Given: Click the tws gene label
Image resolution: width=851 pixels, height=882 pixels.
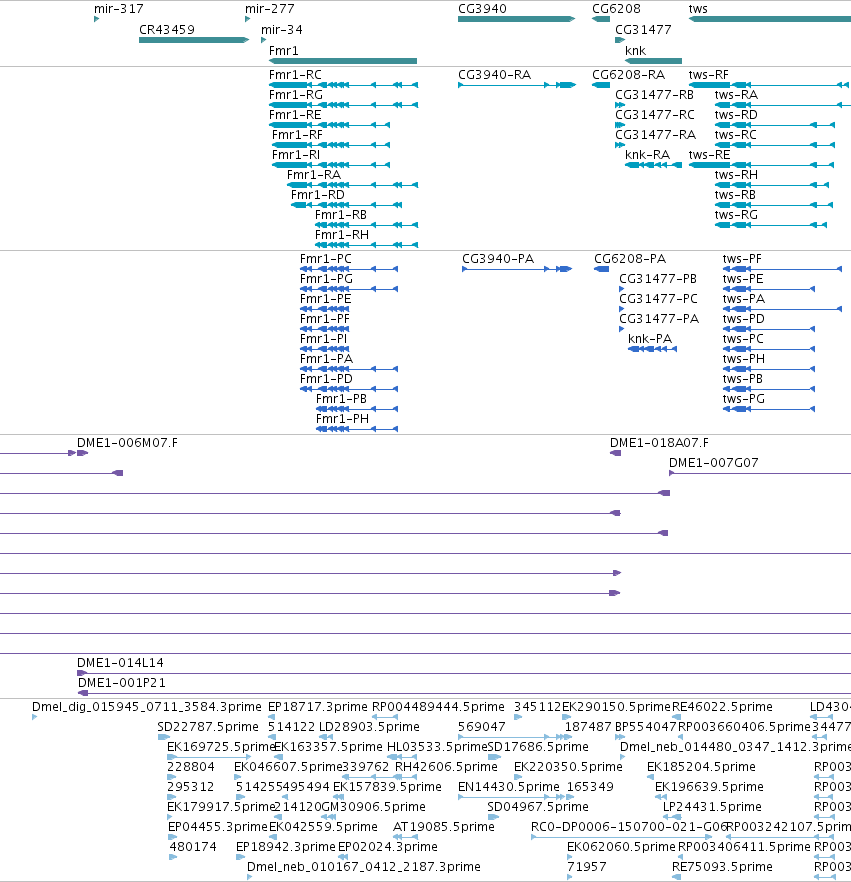Looking at the screenshot, I should point(698,8).
